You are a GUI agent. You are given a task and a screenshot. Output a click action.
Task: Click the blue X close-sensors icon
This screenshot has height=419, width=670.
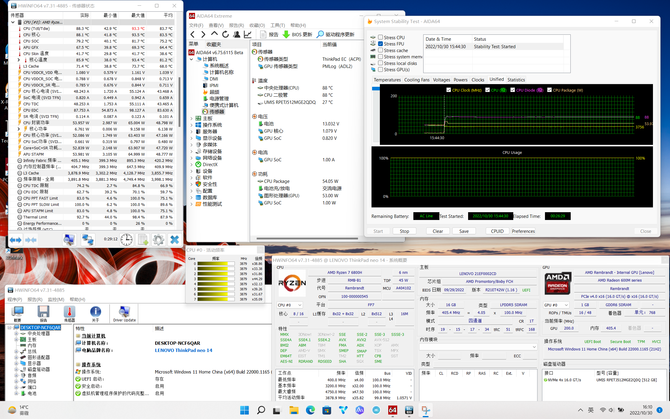(174, 240)
